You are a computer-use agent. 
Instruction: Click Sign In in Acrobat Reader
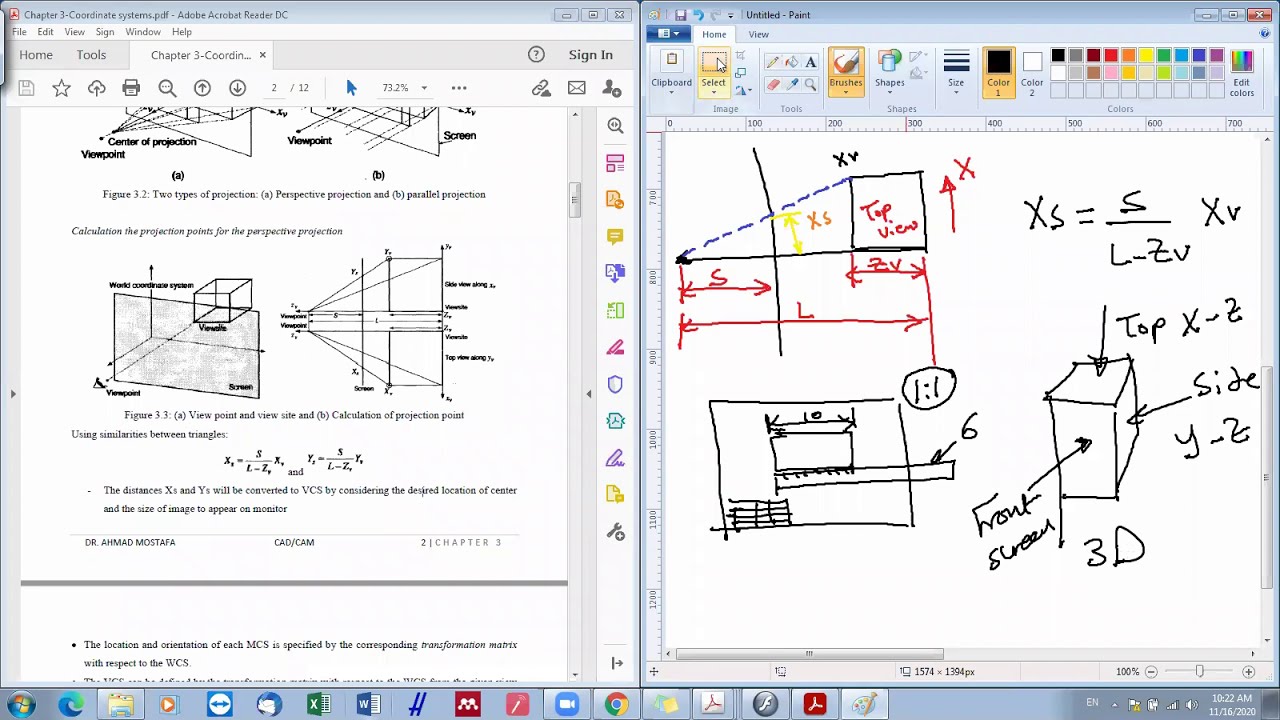click(x=591, y=55)
